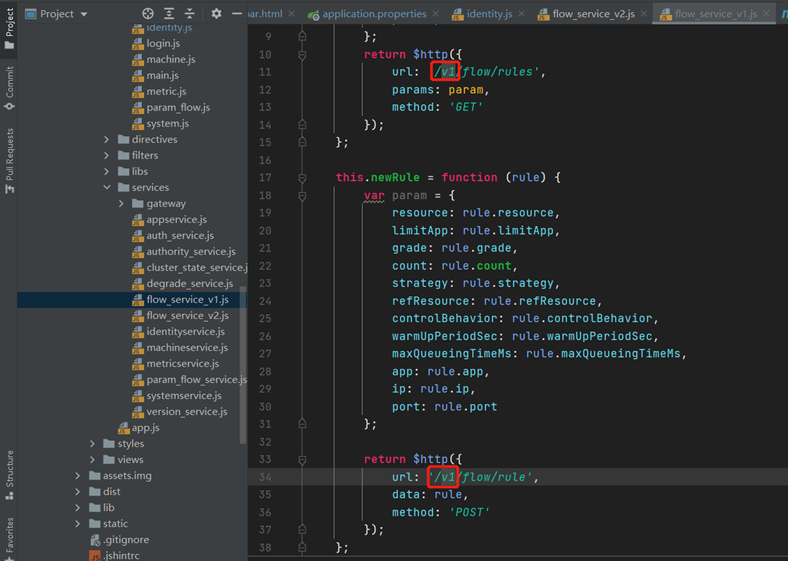Open appservice.js file
The image size is (788, 561).
coord(169,220)
